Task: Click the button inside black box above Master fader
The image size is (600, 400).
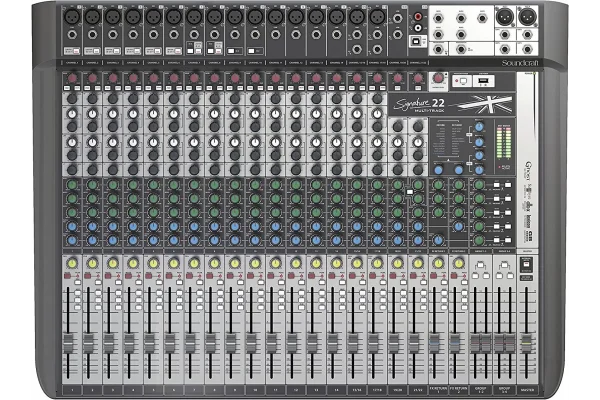Action: tap(526, 264)
